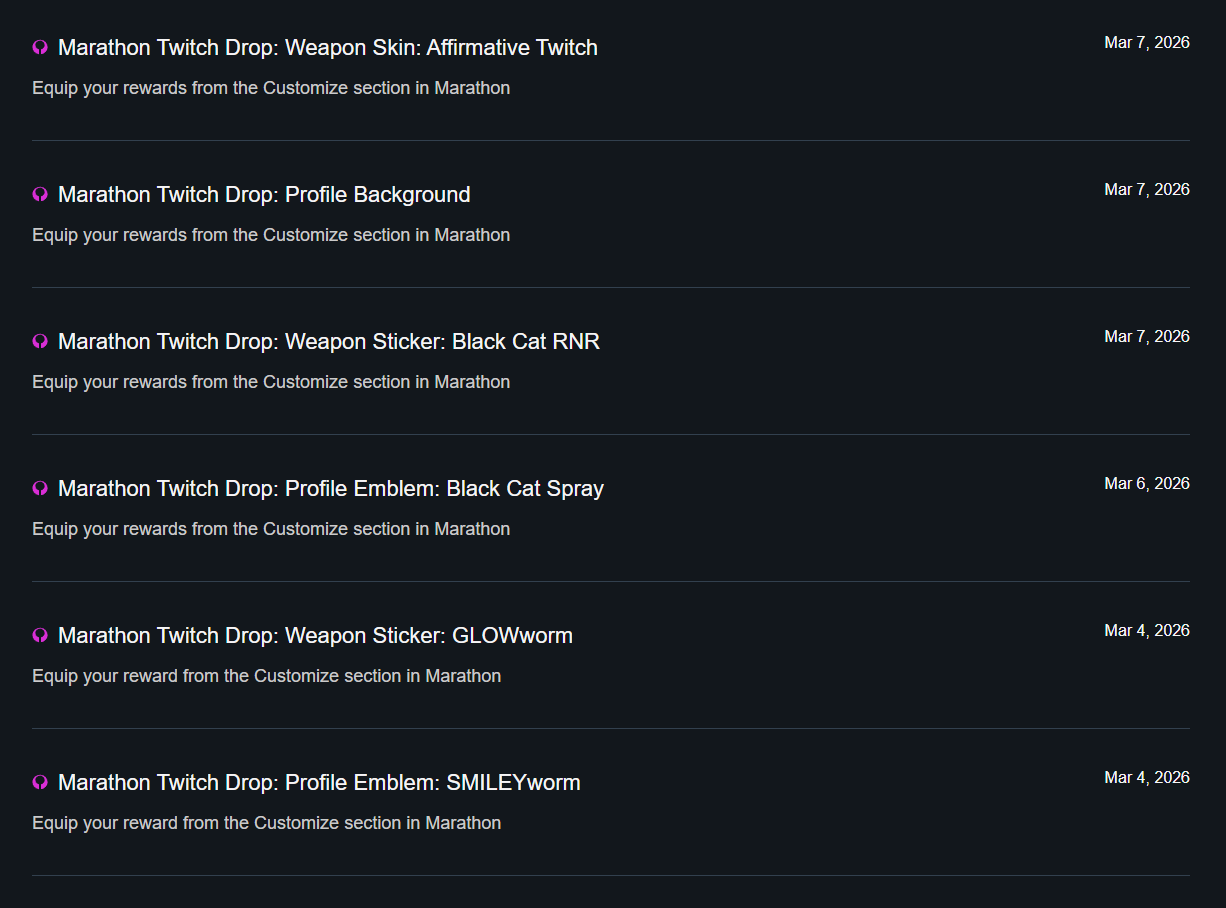View the Weapon Sticker: GLOWworm drop
The image size is (1226, 908).
(315, 635)
